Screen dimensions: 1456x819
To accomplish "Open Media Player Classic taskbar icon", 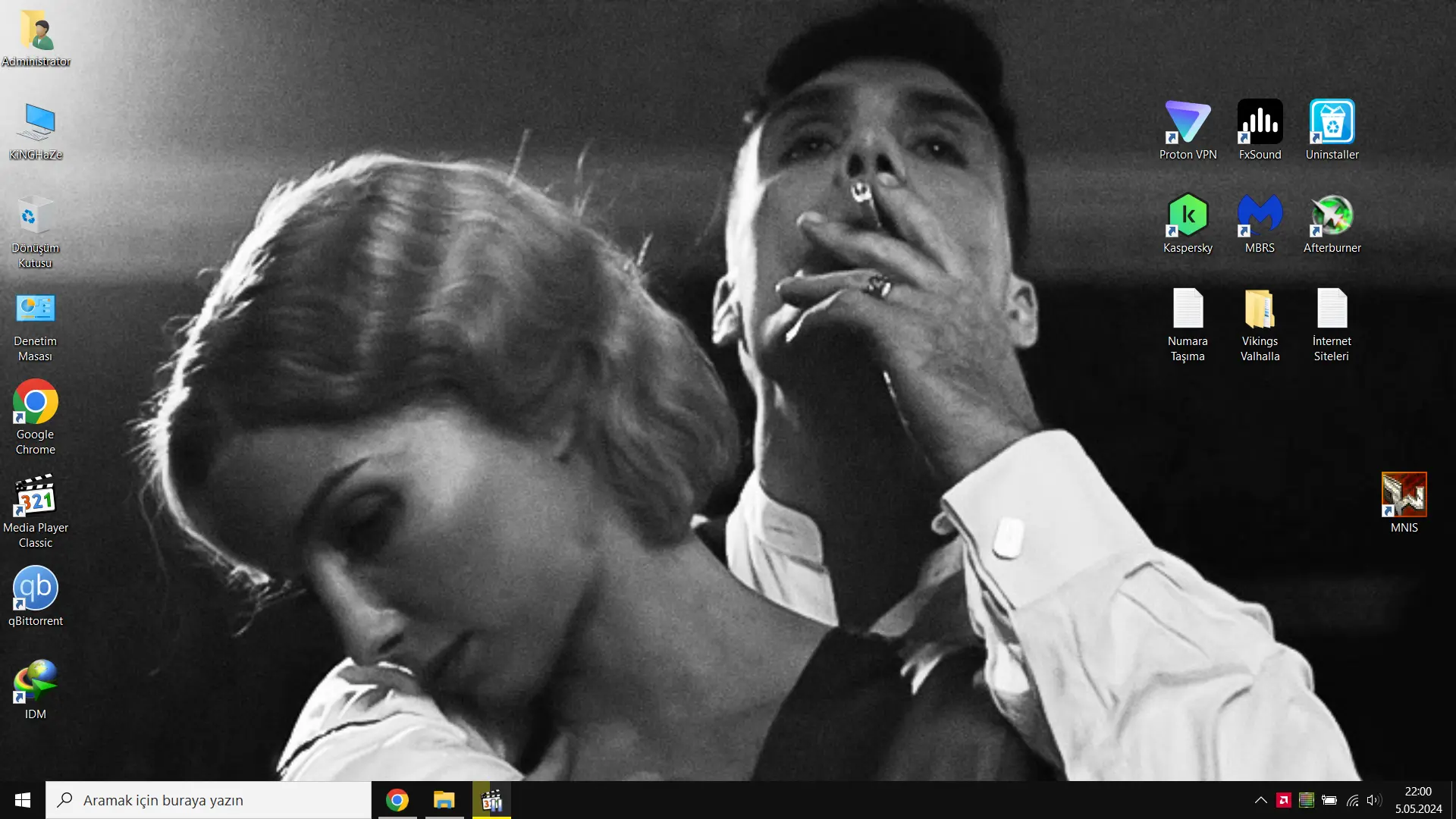I will (491, 800).
